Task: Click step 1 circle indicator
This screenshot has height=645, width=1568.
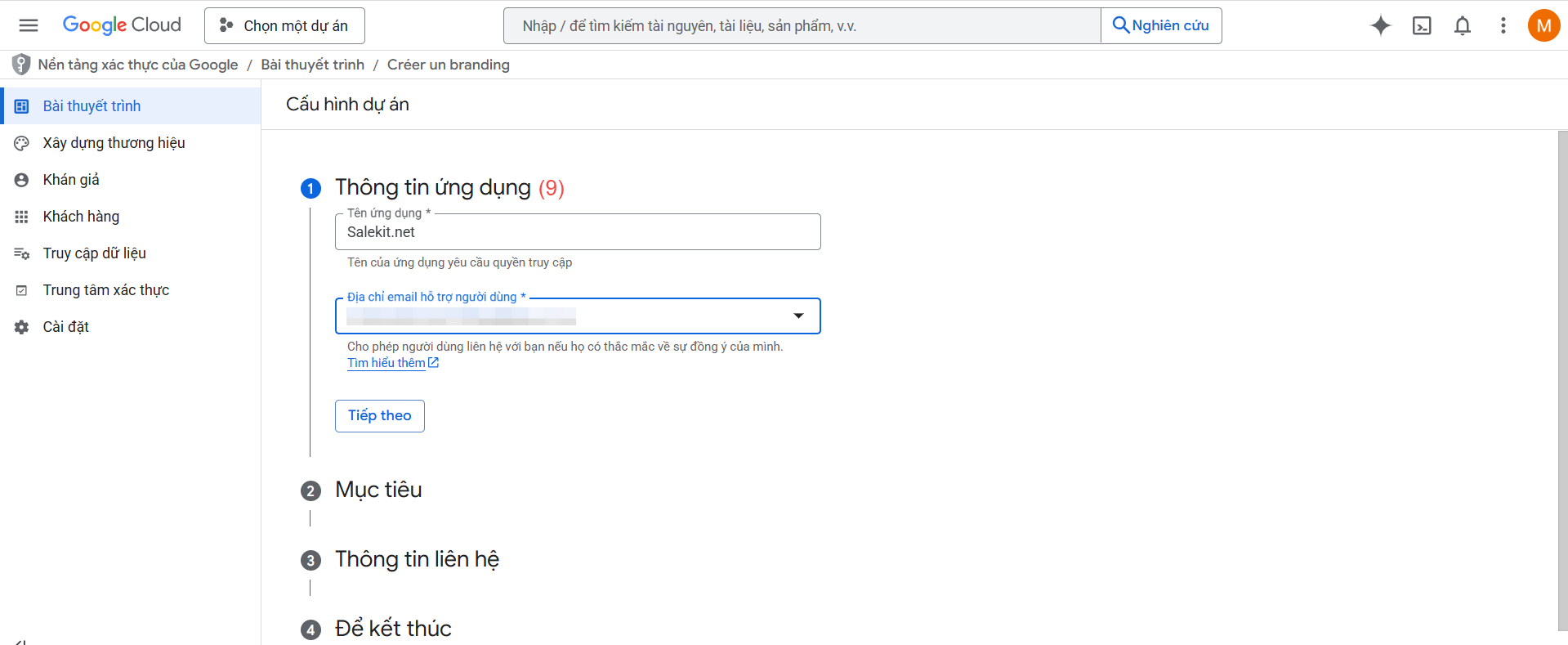Action: click(310, 189)
